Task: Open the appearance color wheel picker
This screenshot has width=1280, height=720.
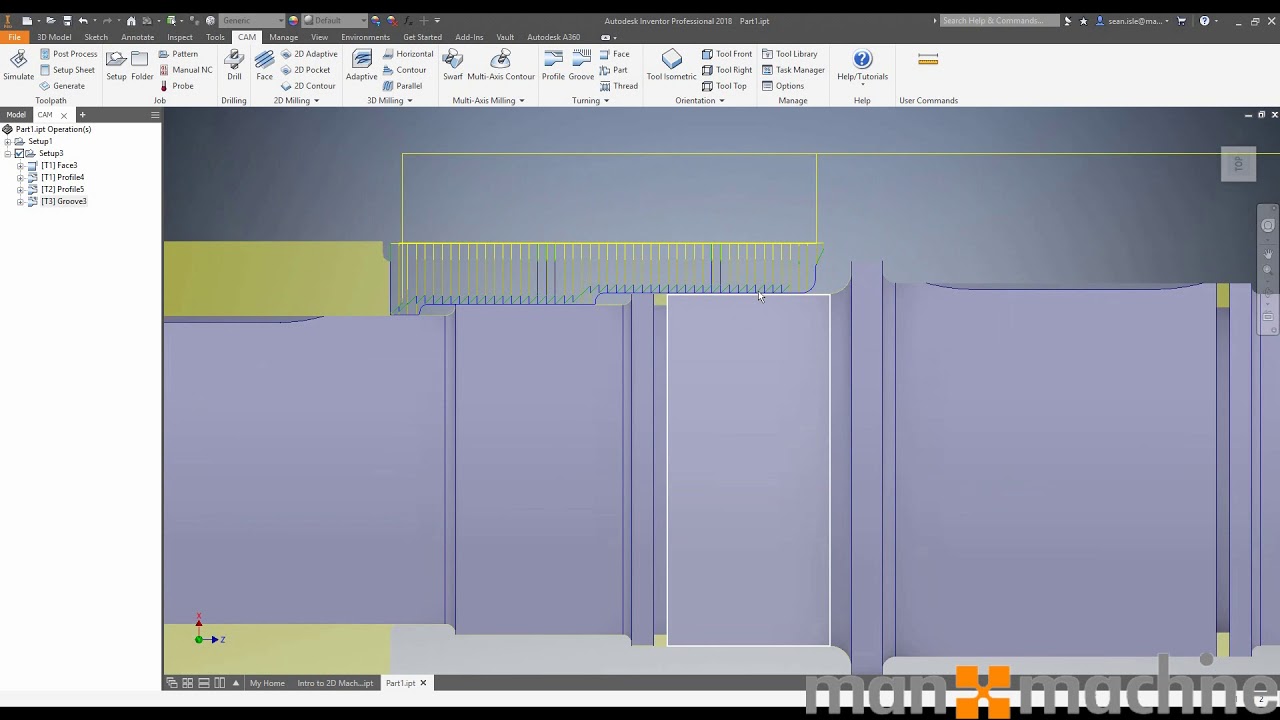Action: coord(293,20)
